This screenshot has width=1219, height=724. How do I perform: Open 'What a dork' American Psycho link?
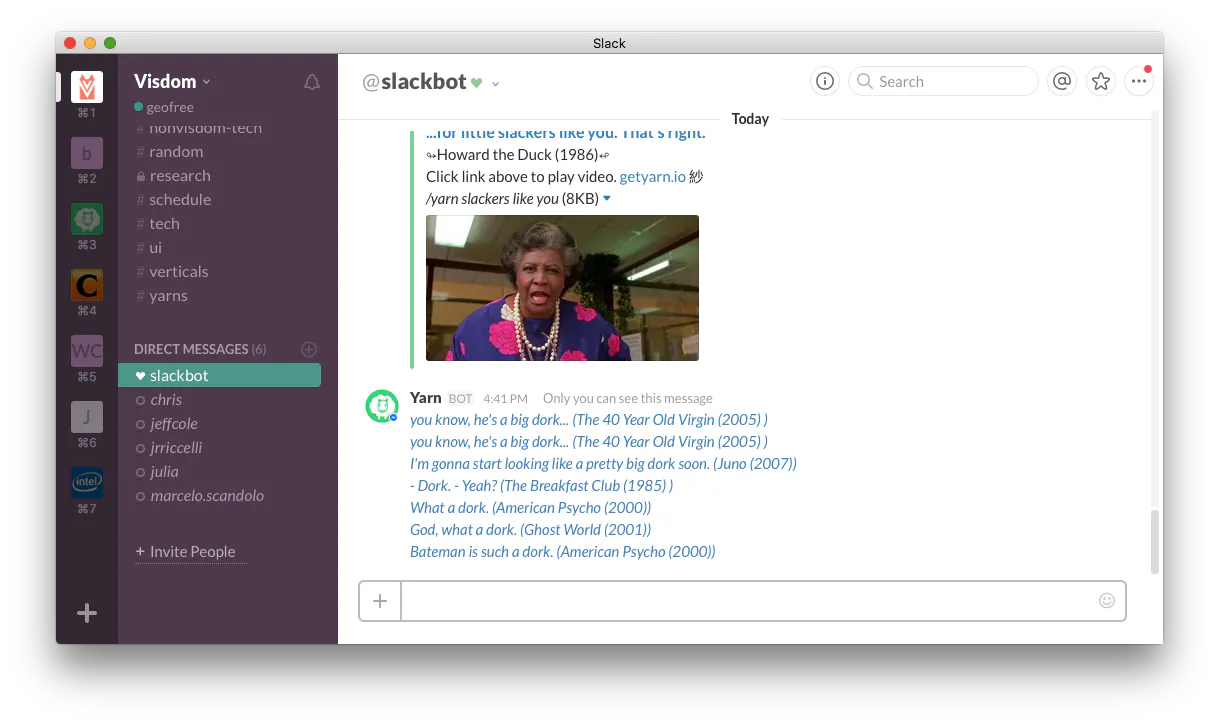click(x=531, y=508)
